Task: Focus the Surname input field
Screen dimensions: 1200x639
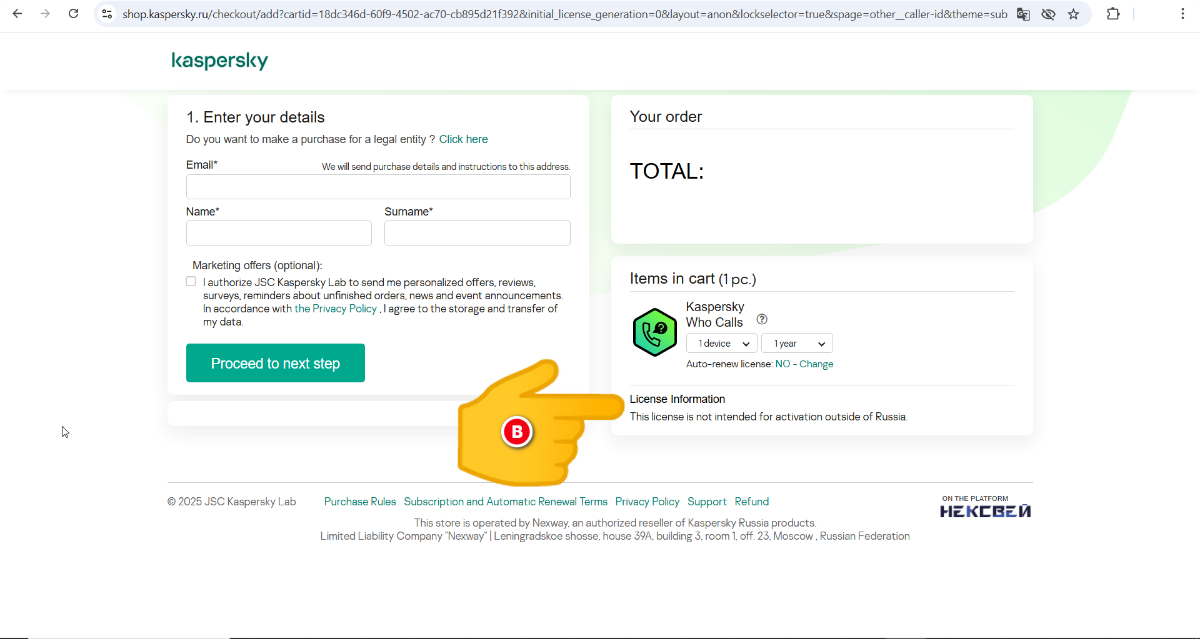Action: (x=477, y=233)
